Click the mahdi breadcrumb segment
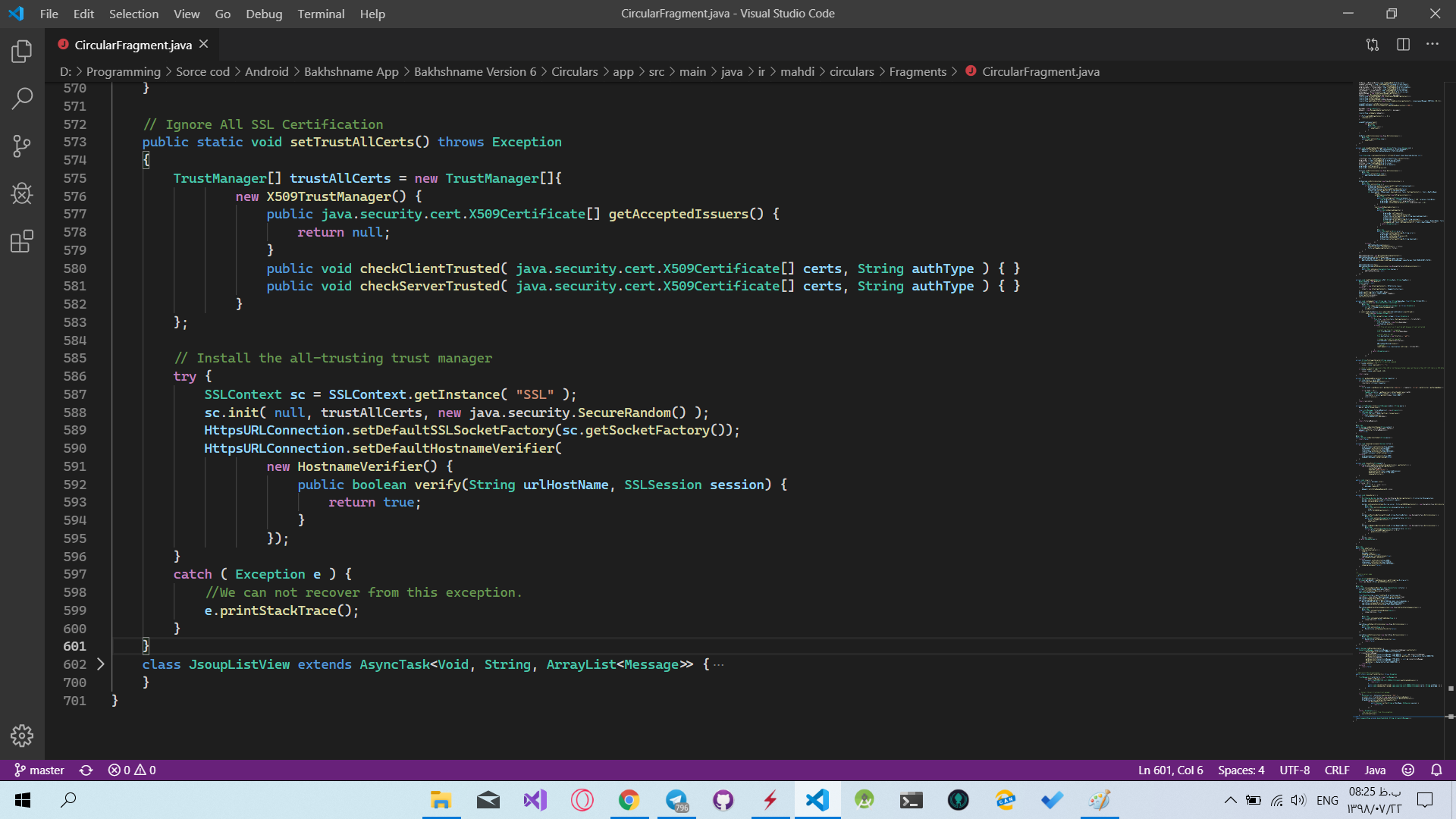 point(797,71)
